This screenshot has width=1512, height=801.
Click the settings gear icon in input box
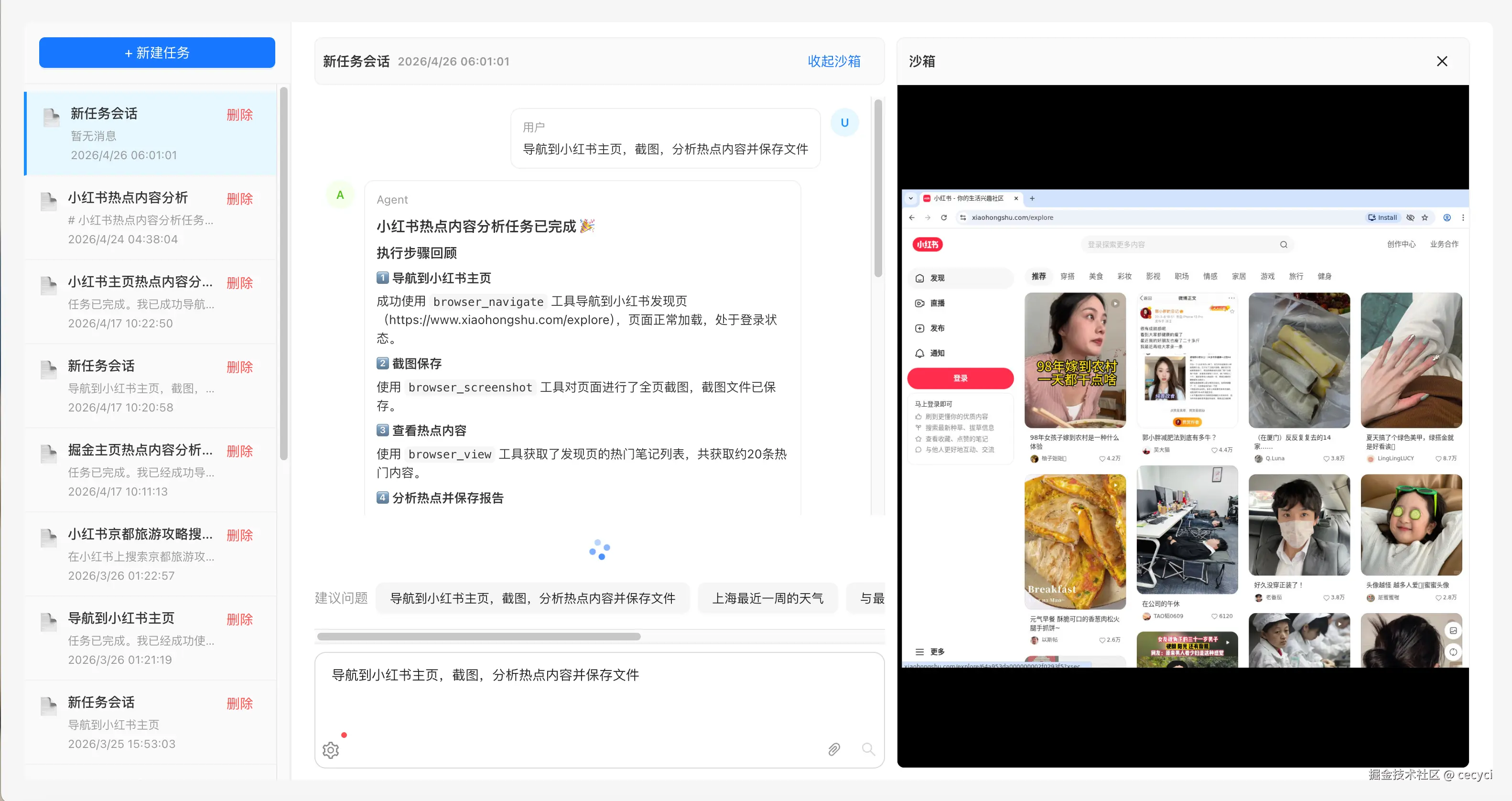(331, 749)
